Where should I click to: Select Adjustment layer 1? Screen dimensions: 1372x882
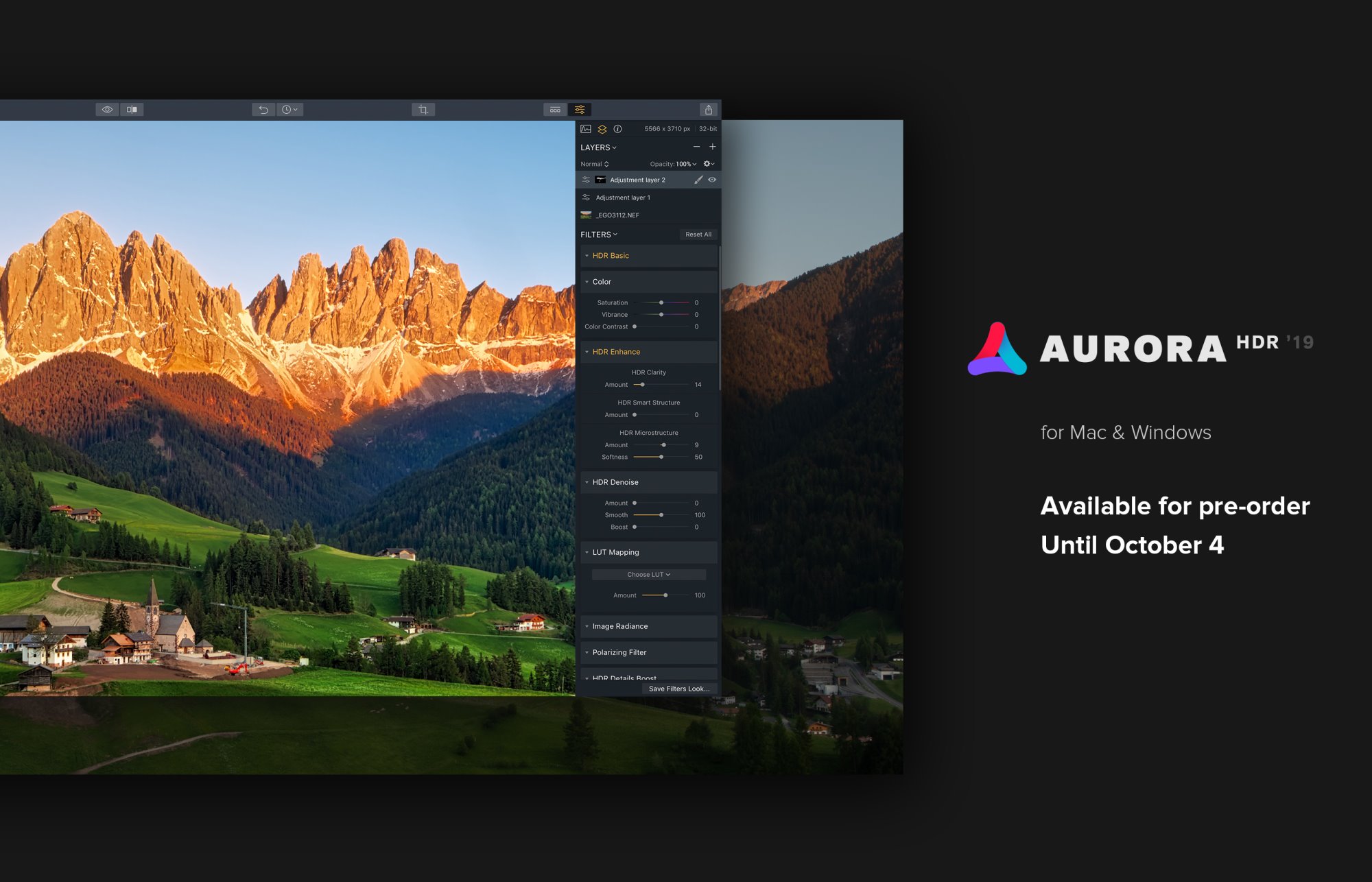pos(648,198)
